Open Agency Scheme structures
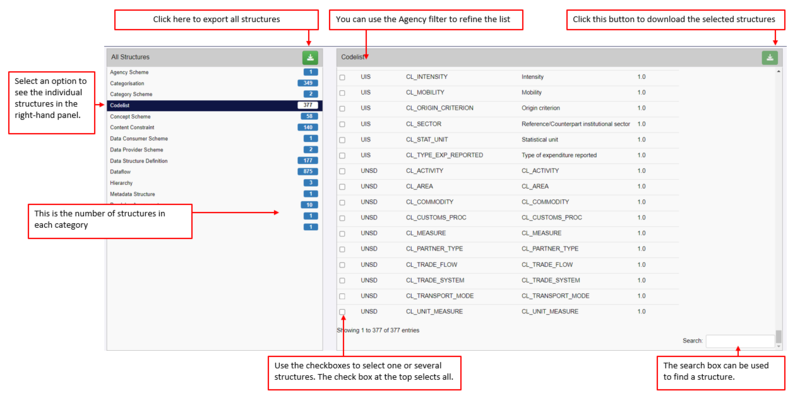Screen dimensions: 800x410 tap(214, 72)
